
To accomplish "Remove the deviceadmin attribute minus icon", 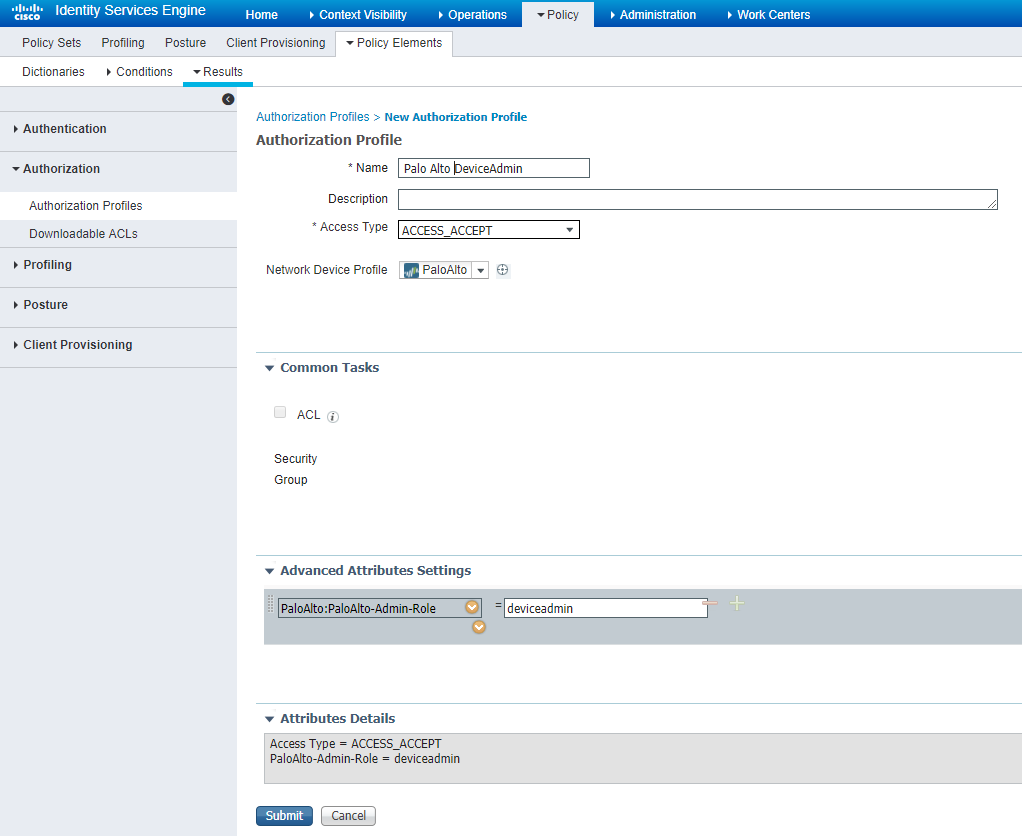I will click(x=710, y=603).
